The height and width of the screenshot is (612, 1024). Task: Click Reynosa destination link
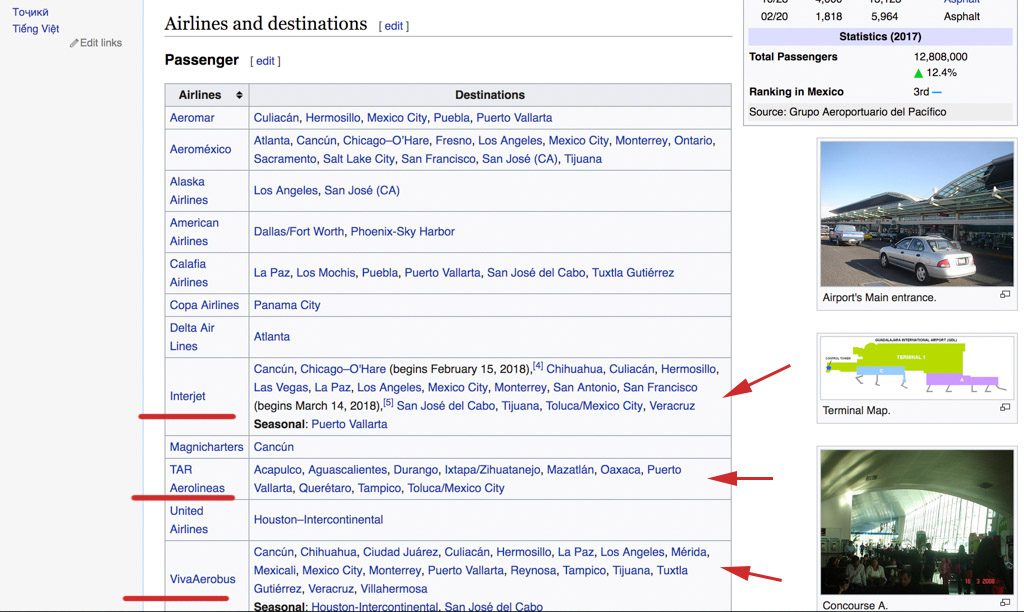pyautogui.click(x=533, y=570)
